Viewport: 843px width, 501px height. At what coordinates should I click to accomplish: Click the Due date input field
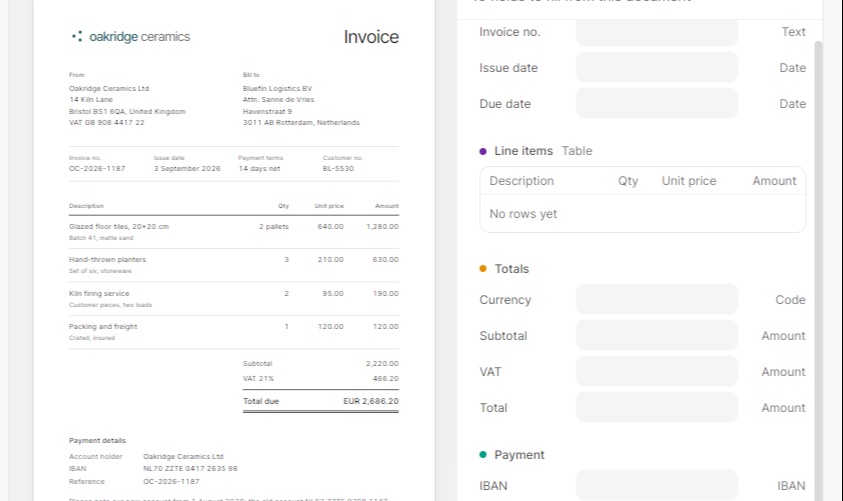[656, 104]
